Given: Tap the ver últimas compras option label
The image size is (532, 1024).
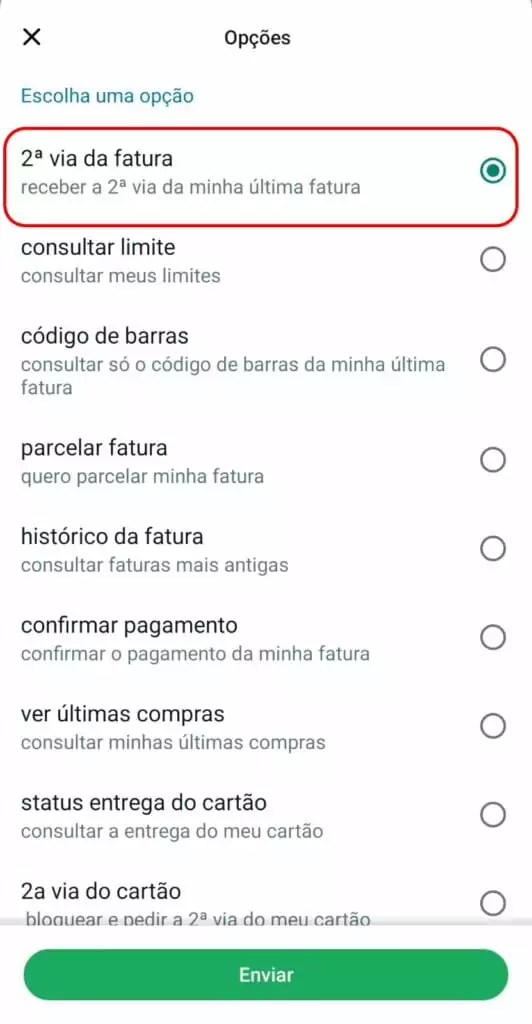Looking at the screenshot, I should [123, 714].
